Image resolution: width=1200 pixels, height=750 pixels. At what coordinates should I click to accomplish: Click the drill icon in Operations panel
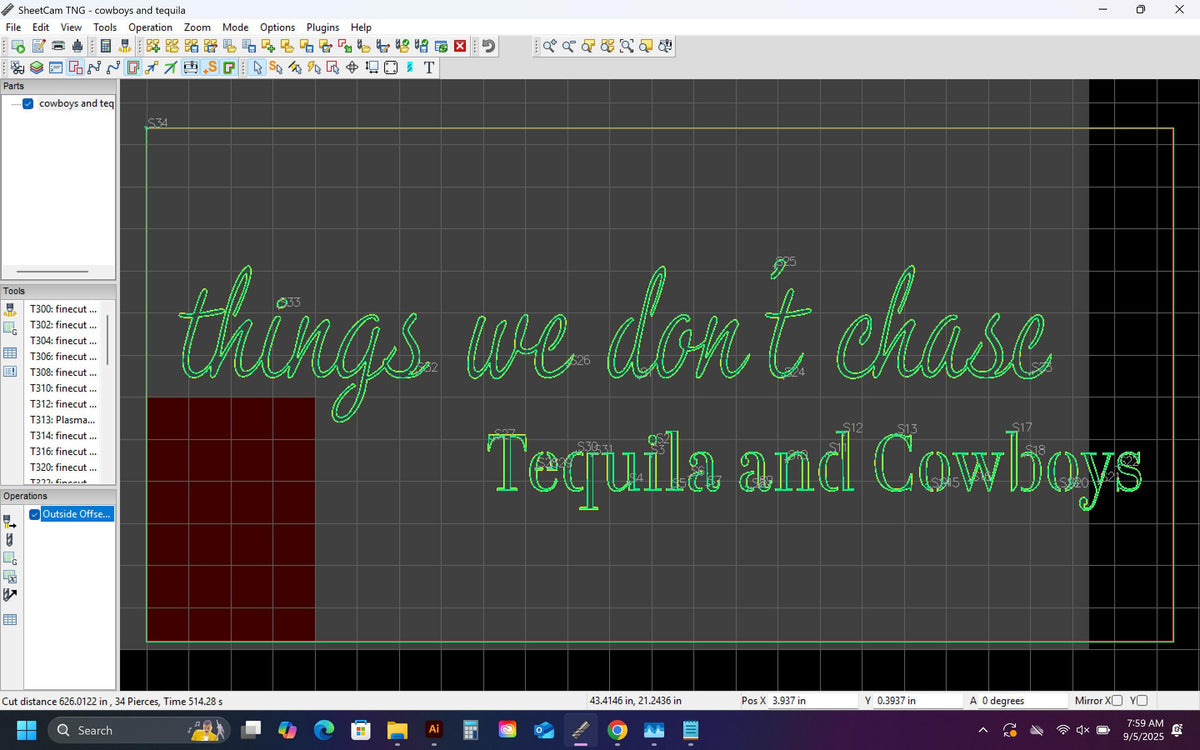(x=9, y=539)
